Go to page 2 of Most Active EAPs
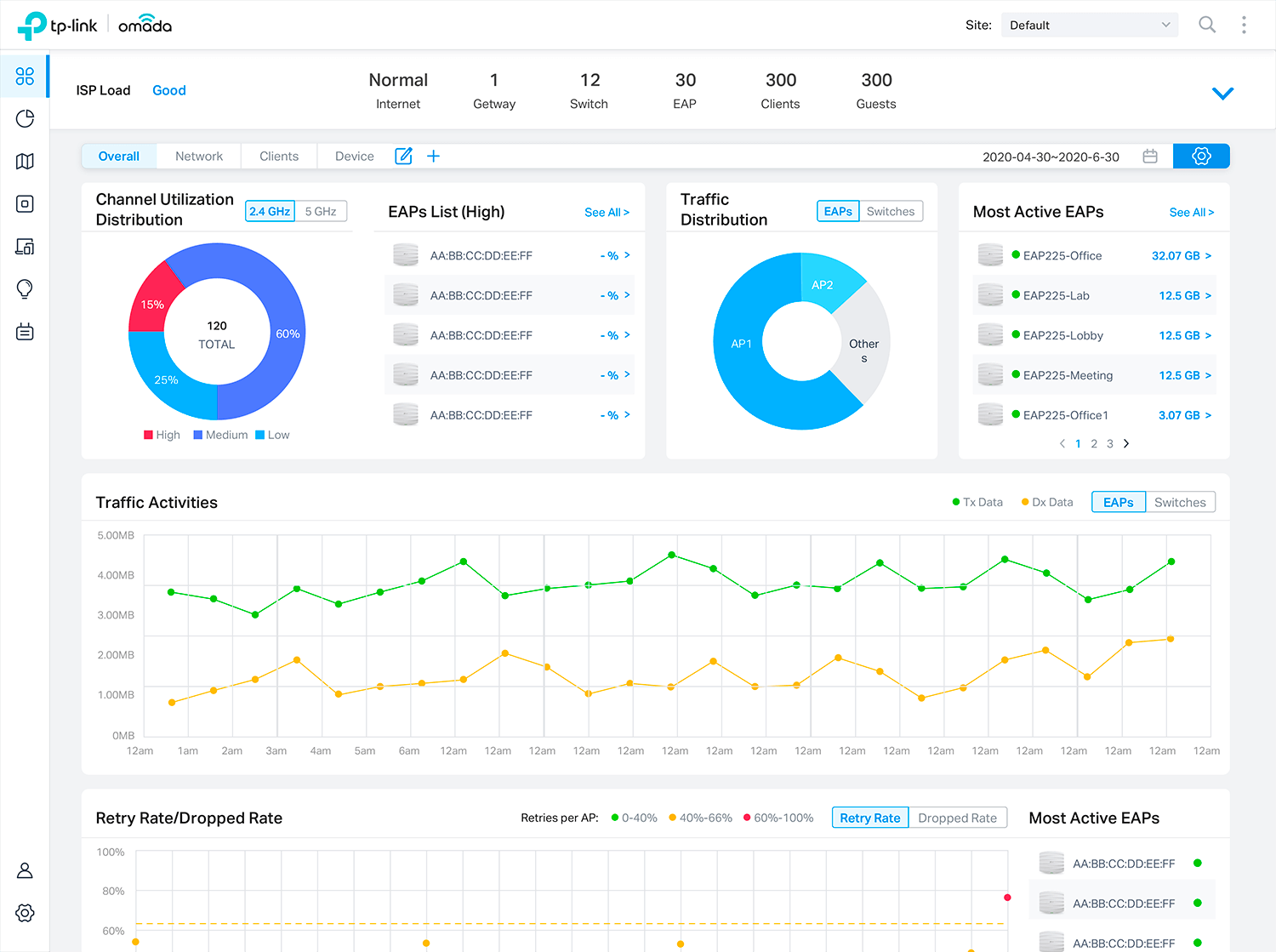 tap(1094, 444)
